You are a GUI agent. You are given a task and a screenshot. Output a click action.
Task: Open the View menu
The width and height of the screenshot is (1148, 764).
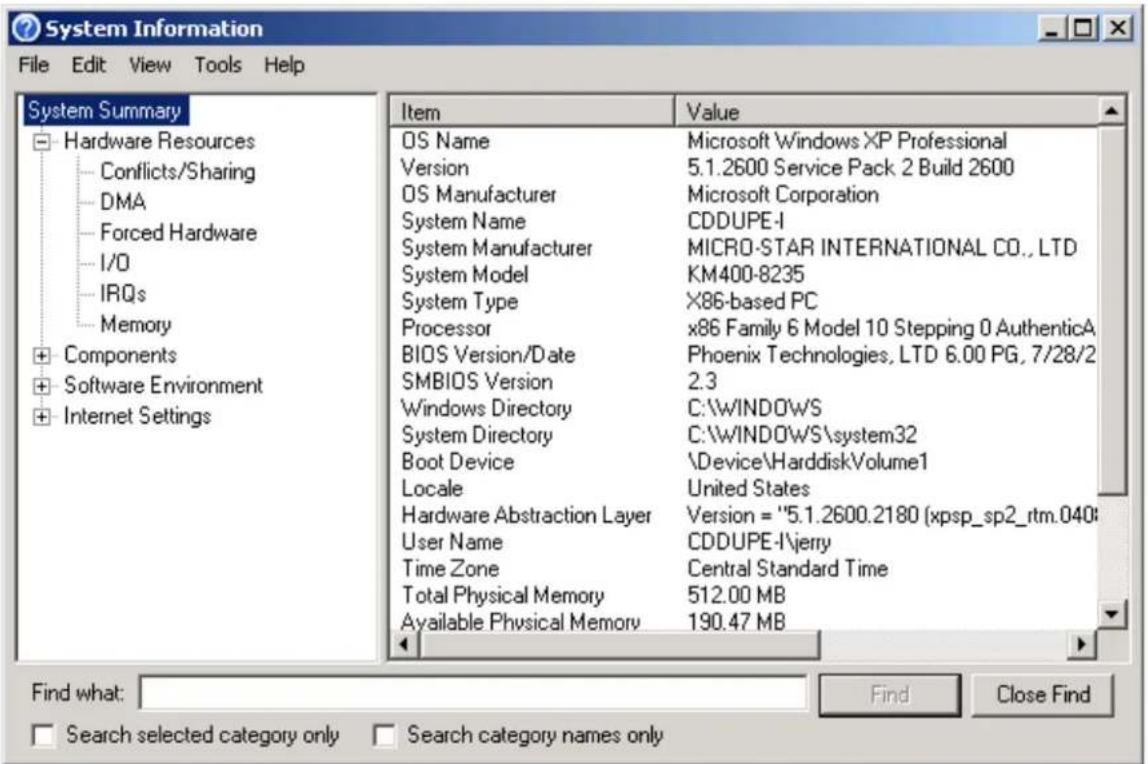(x=150, y=65)
